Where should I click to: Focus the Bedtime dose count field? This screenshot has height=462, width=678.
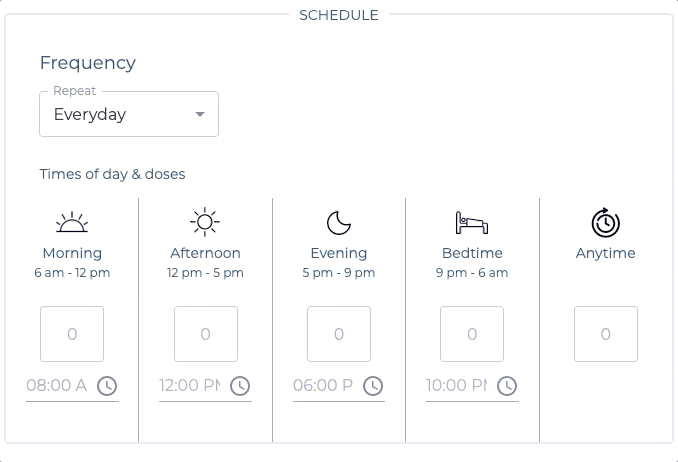click(x=472, y=334)
